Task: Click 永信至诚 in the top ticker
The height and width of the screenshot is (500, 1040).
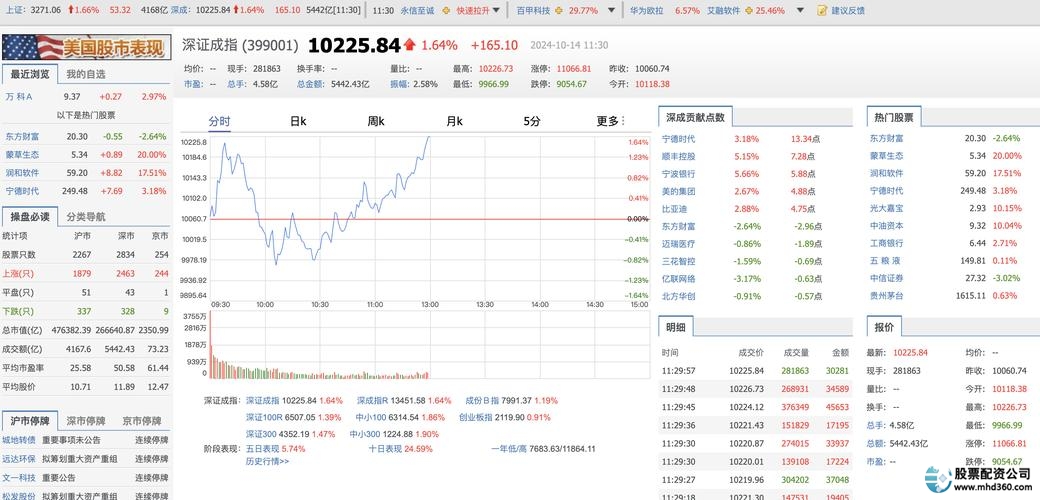Action: pos(418,11)
